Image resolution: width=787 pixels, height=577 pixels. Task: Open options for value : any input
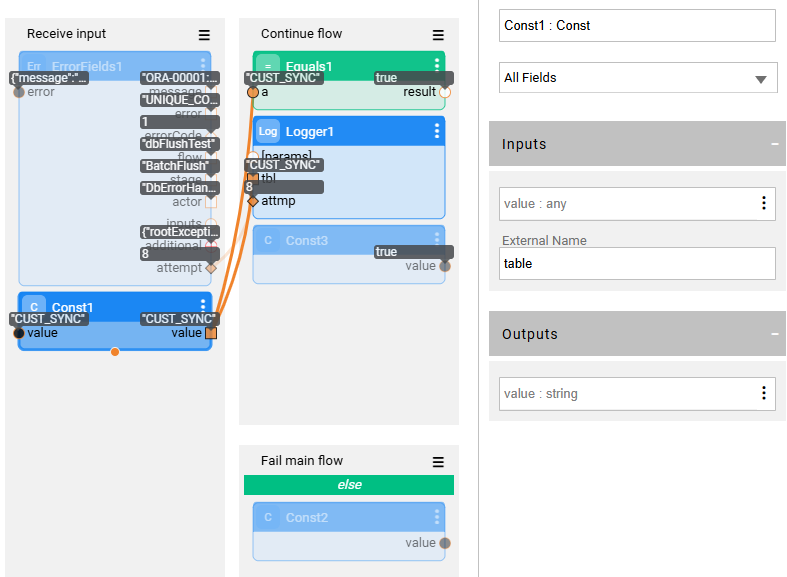(x=763, y=204)
